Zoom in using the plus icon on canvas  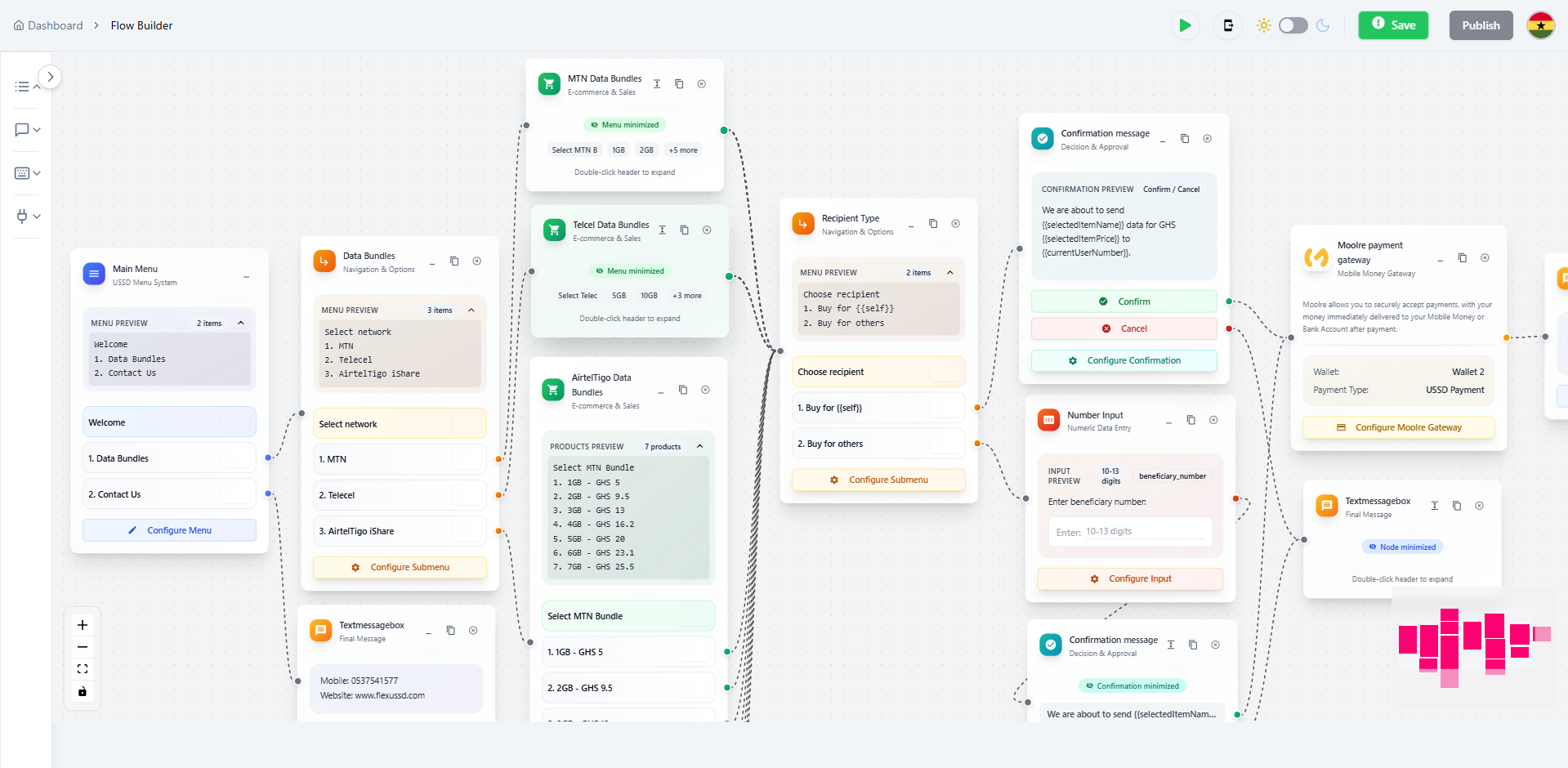82,624
